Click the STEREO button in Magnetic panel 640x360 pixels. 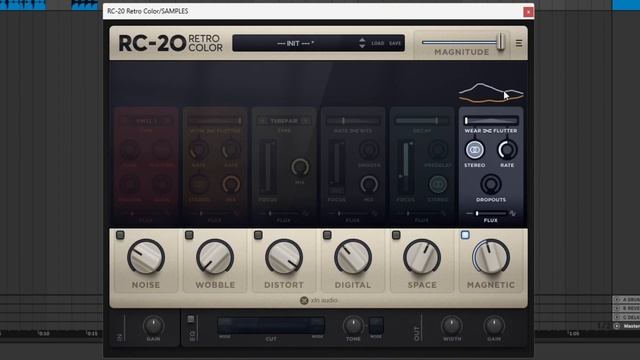point(474,150)
